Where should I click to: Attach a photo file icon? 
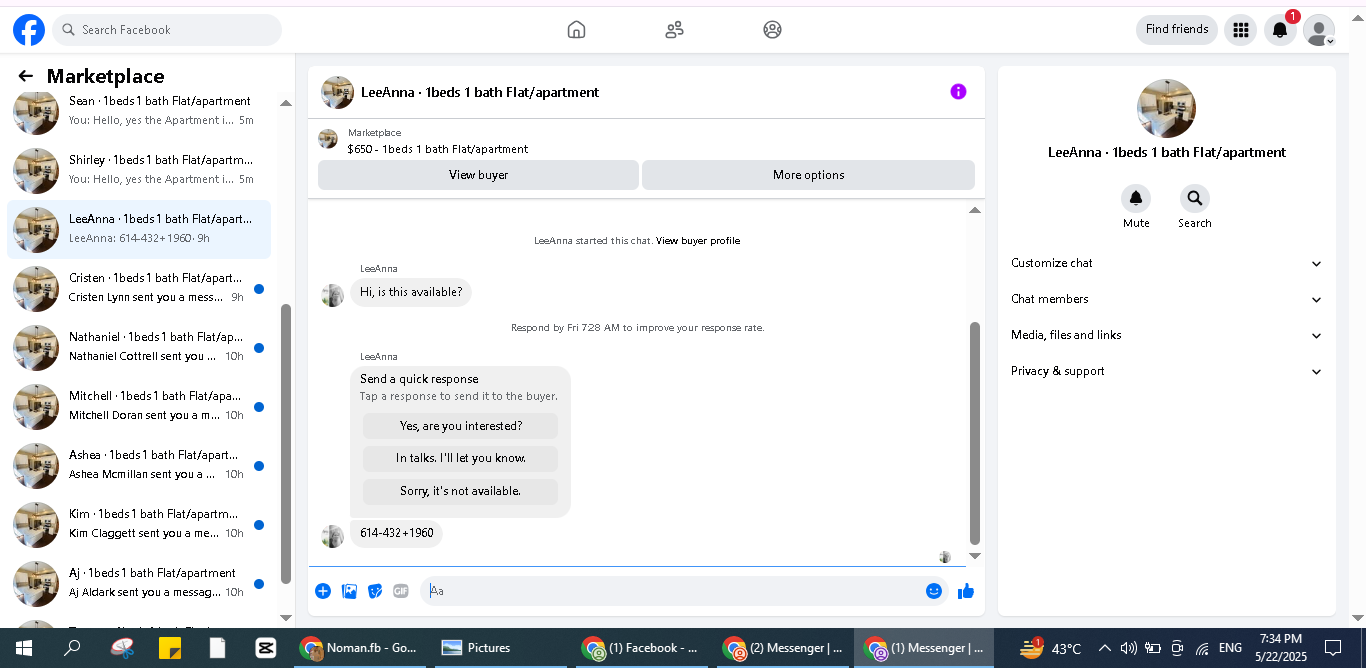point(349,591)
